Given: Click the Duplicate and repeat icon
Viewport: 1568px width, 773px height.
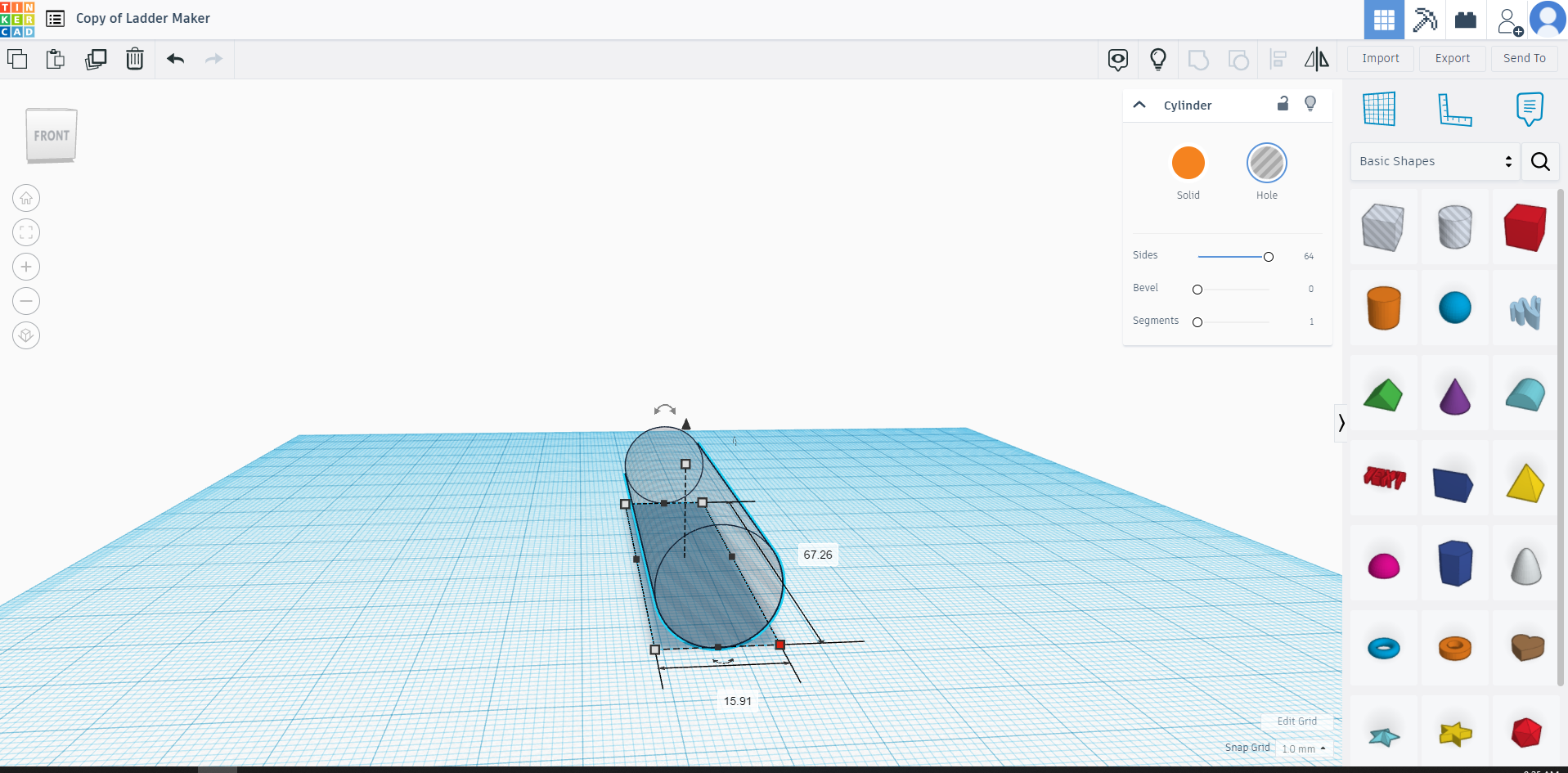Looking at the screenshot, I should [x=96, y=59].
